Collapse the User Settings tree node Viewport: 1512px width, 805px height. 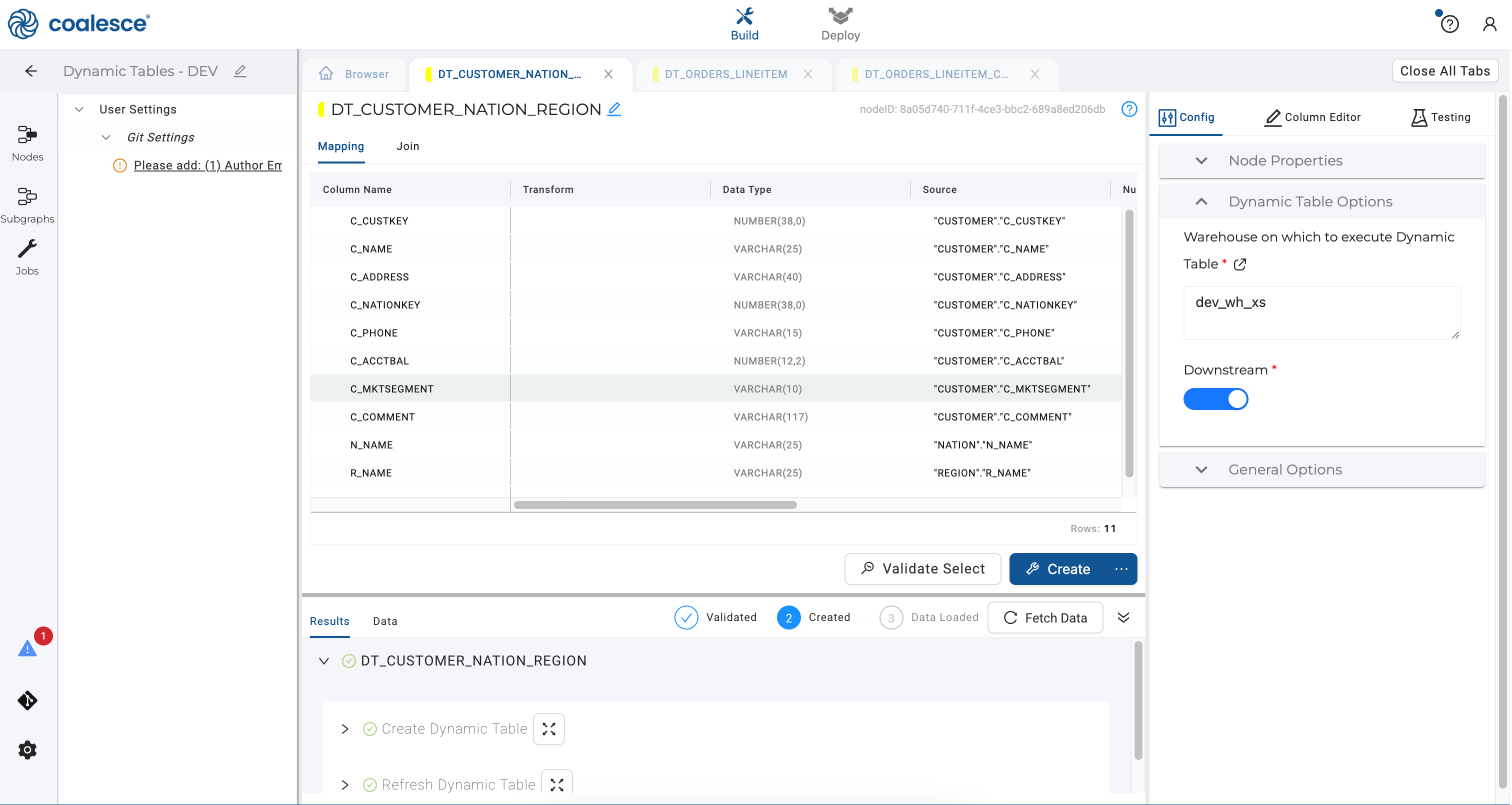pos(80,110)
